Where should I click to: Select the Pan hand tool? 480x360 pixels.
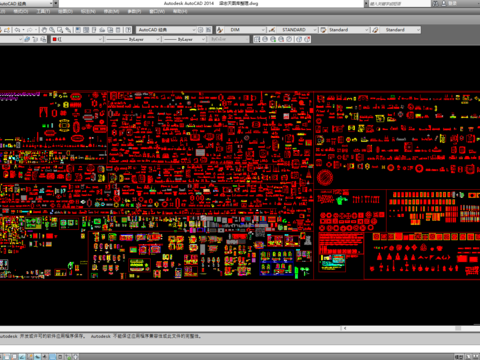click(44, 30)
